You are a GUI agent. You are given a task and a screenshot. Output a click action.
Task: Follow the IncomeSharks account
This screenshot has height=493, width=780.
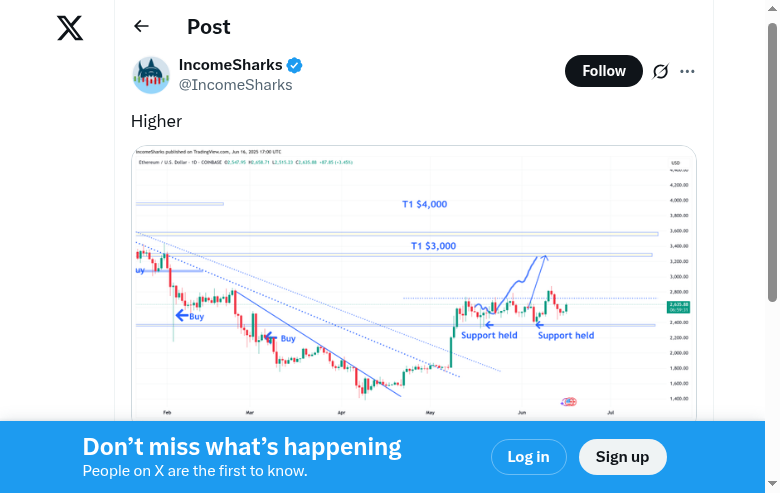[x=603, y=71]
